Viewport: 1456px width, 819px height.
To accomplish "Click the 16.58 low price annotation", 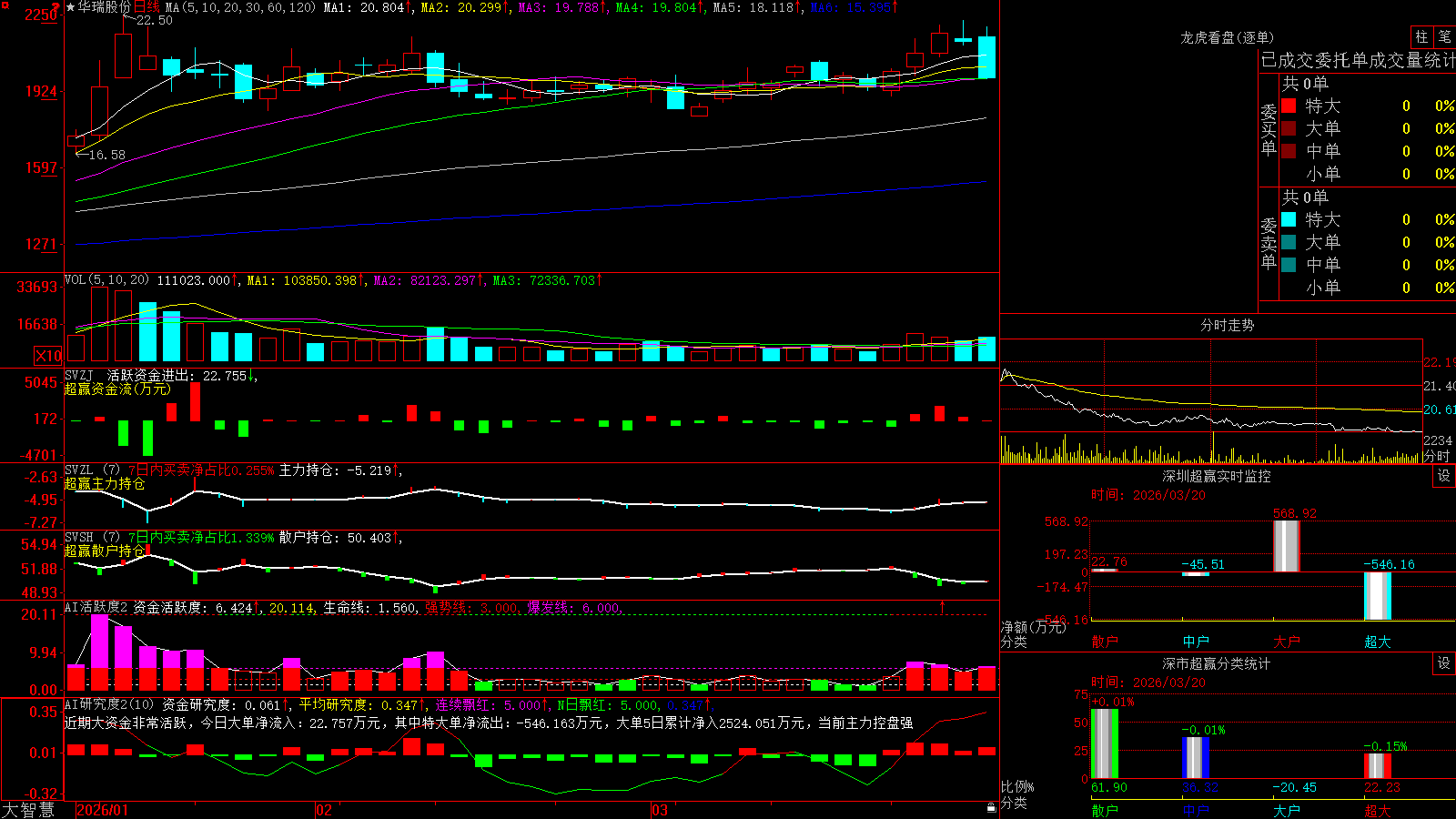I will tap(107, 156).
